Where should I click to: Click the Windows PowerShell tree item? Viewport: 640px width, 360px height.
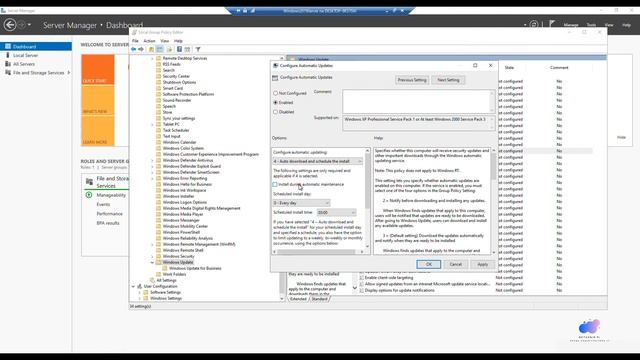tap(181, 232)
